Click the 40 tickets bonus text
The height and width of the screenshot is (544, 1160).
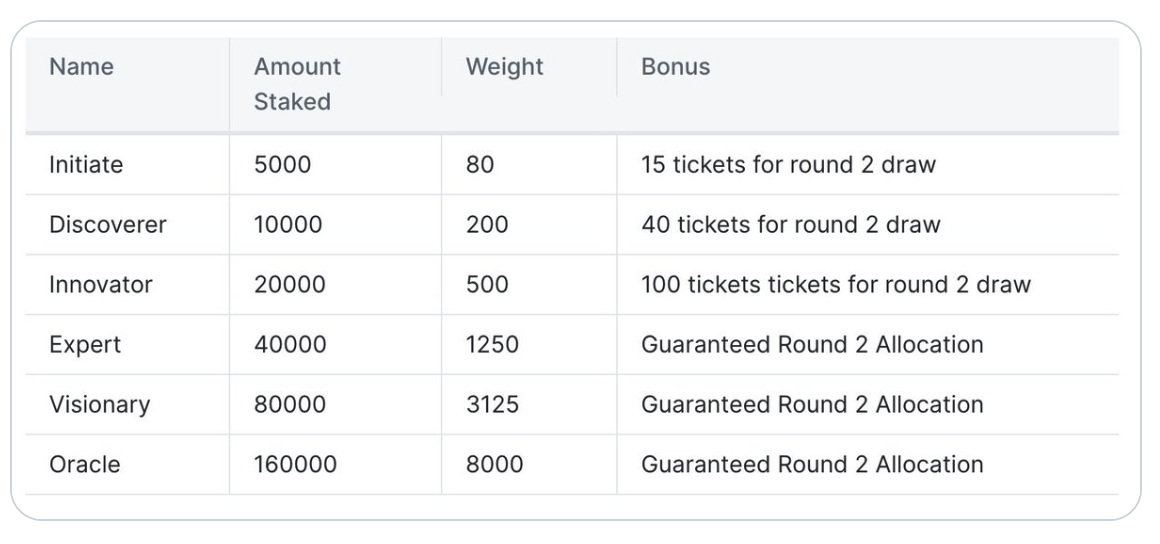[791, 224]
